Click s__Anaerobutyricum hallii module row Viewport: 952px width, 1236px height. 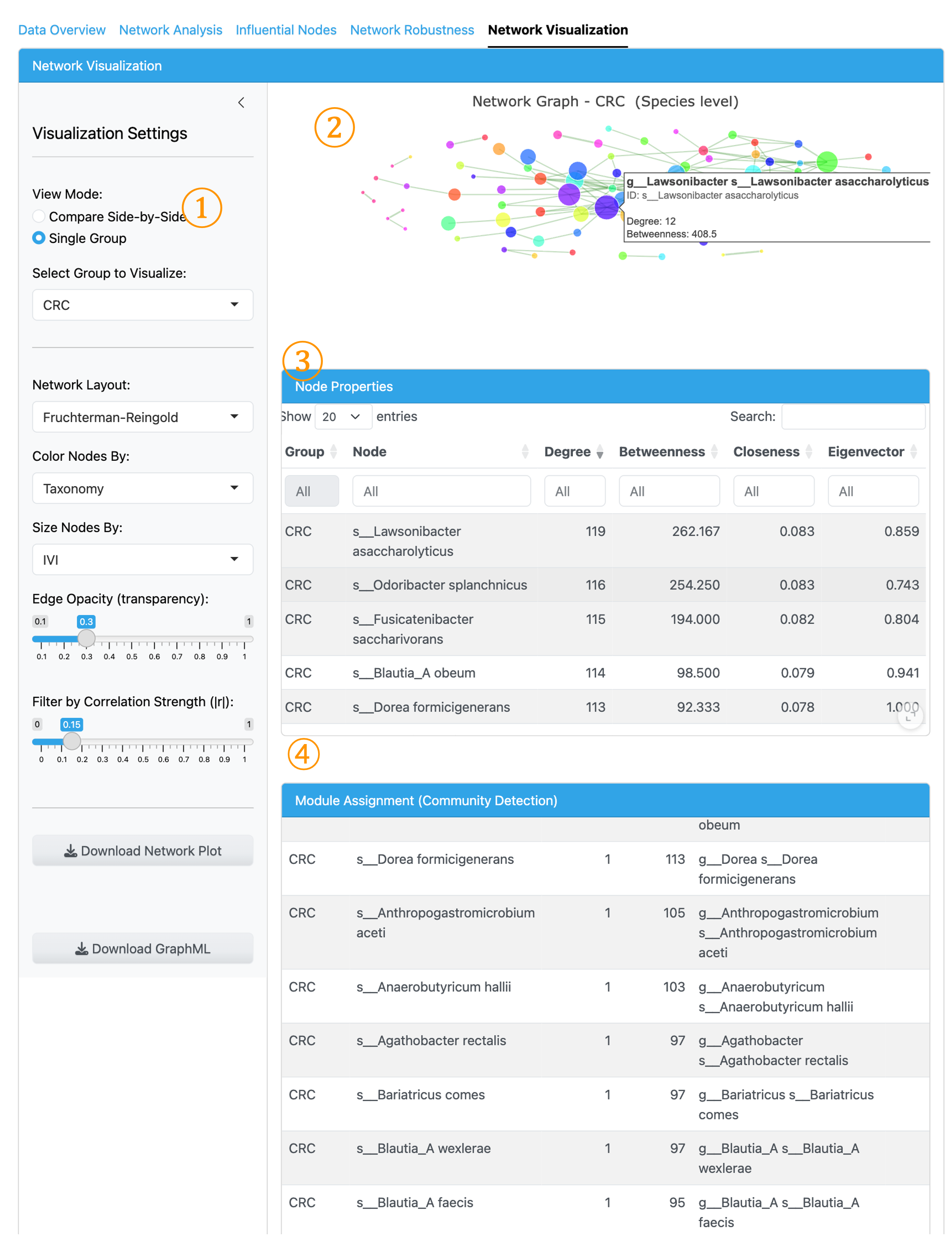click(x=605, y=997)
